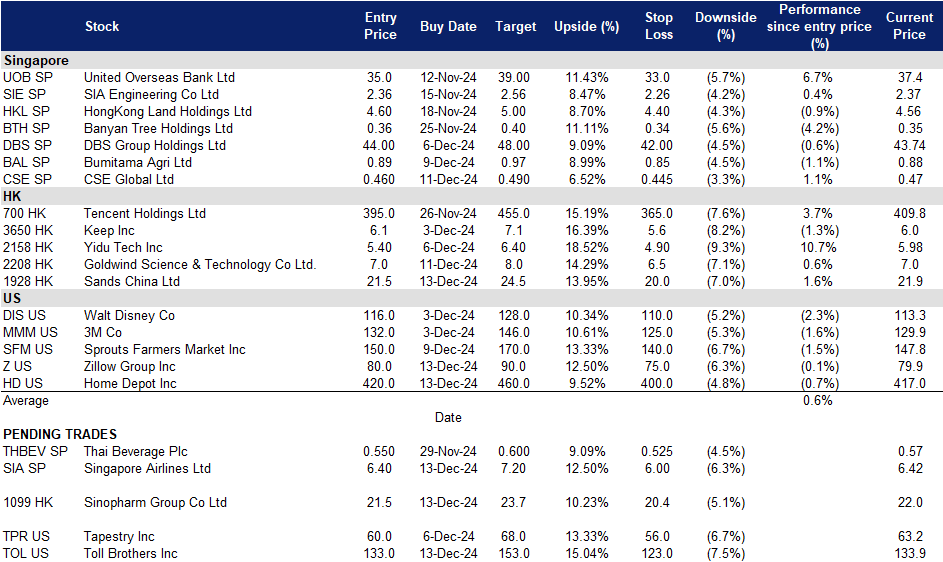Click Singapore Airlines' stop loss '6.00'
The height and width of the screenshot is (562, 943).
(657, 468)
